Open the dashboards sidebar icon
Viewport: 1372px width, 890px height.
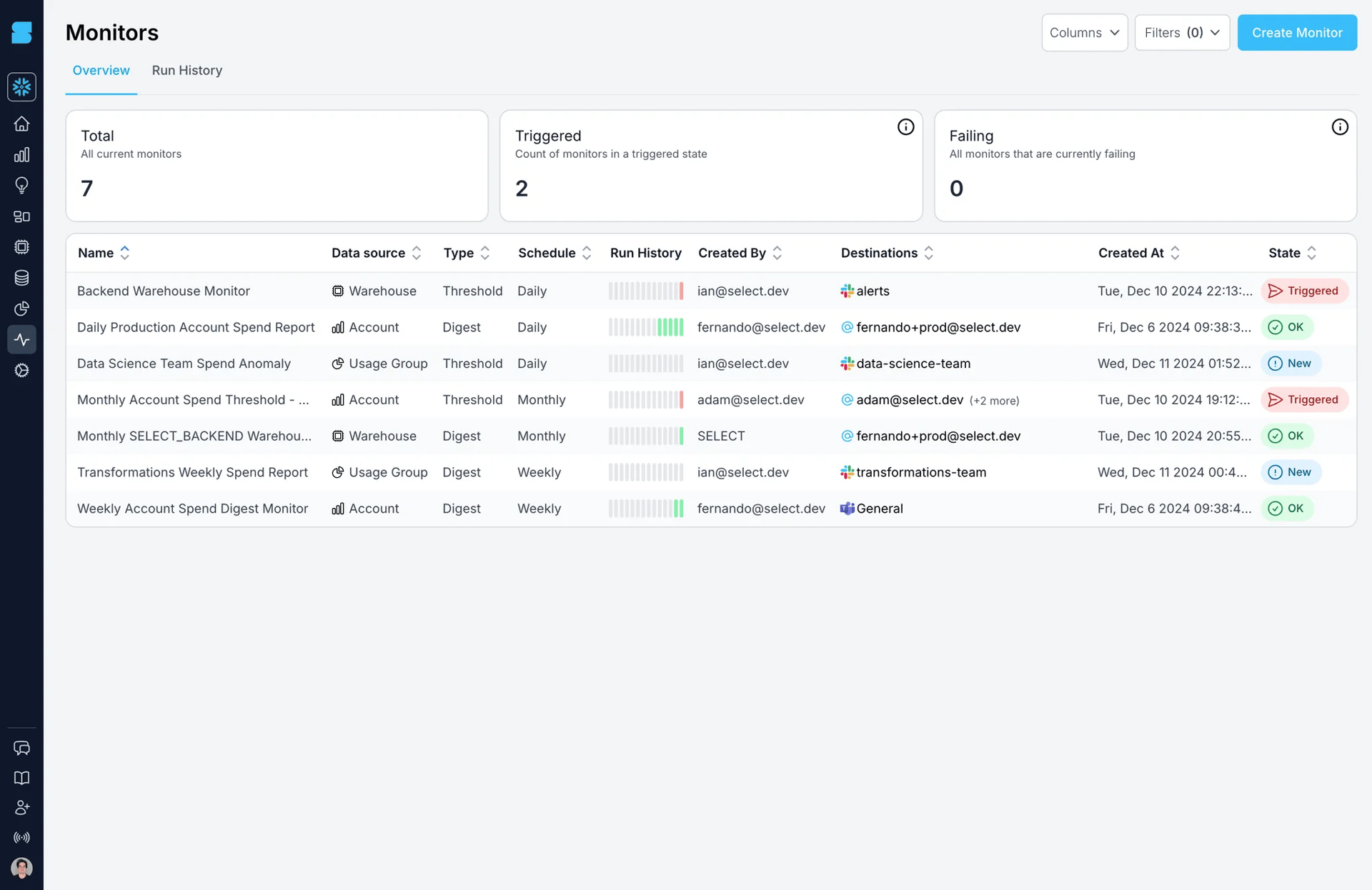(x=21, y=216)
